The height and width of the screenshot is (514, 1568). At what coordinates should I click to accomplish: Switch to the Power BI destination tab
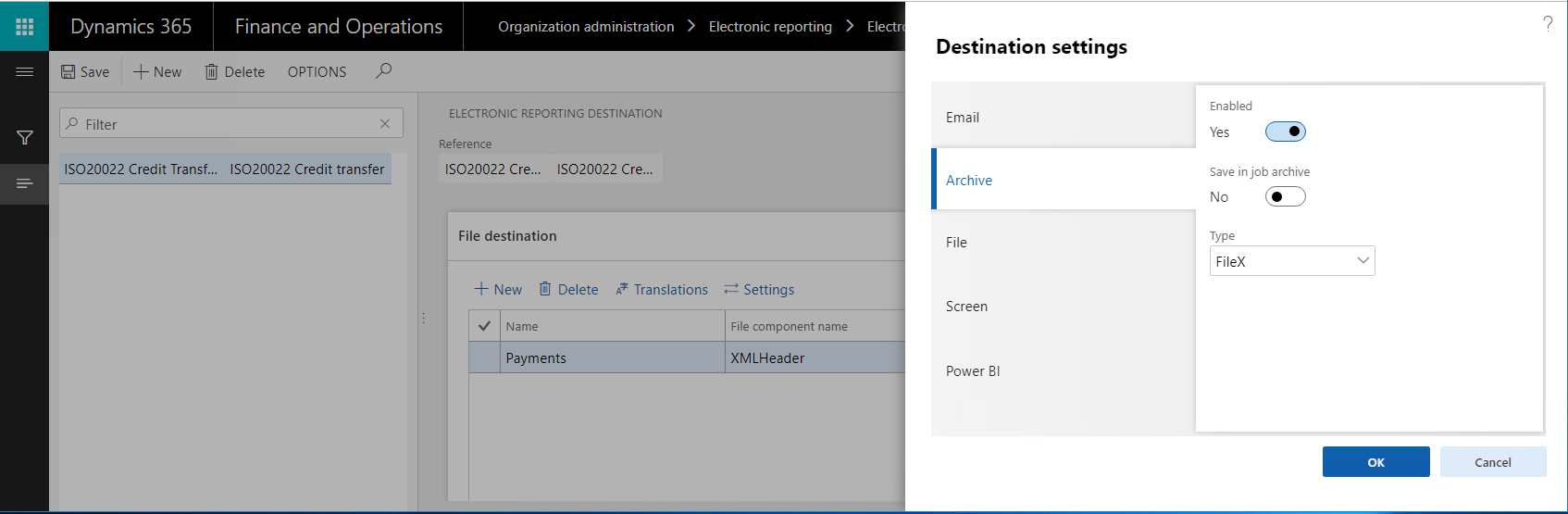tap(1063, 370)
